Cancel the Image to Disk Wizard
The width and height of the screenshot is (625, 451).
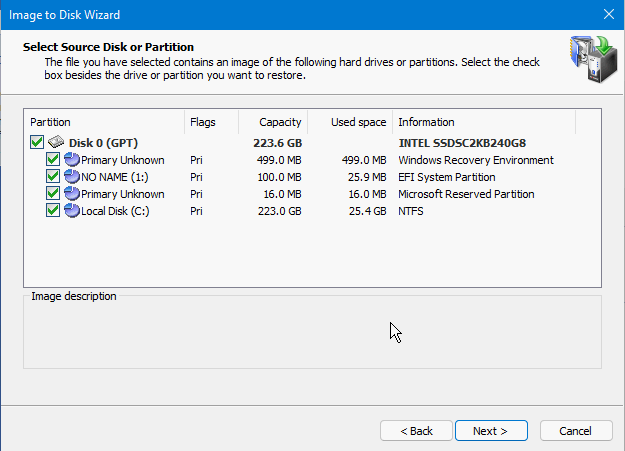click(x=576, y=431)
